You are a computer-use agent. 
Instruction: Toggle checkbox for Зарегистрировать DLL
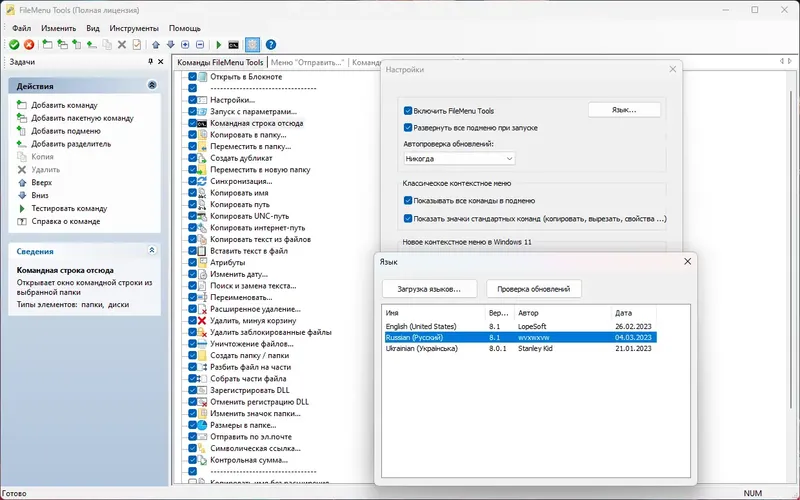coord(192,390)
